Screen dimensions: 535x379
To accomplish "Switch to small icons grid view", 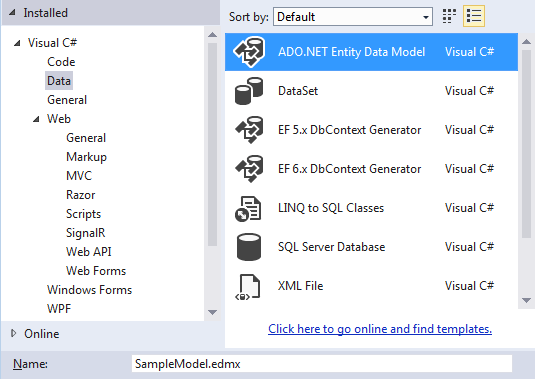I will tap(449, 16).
